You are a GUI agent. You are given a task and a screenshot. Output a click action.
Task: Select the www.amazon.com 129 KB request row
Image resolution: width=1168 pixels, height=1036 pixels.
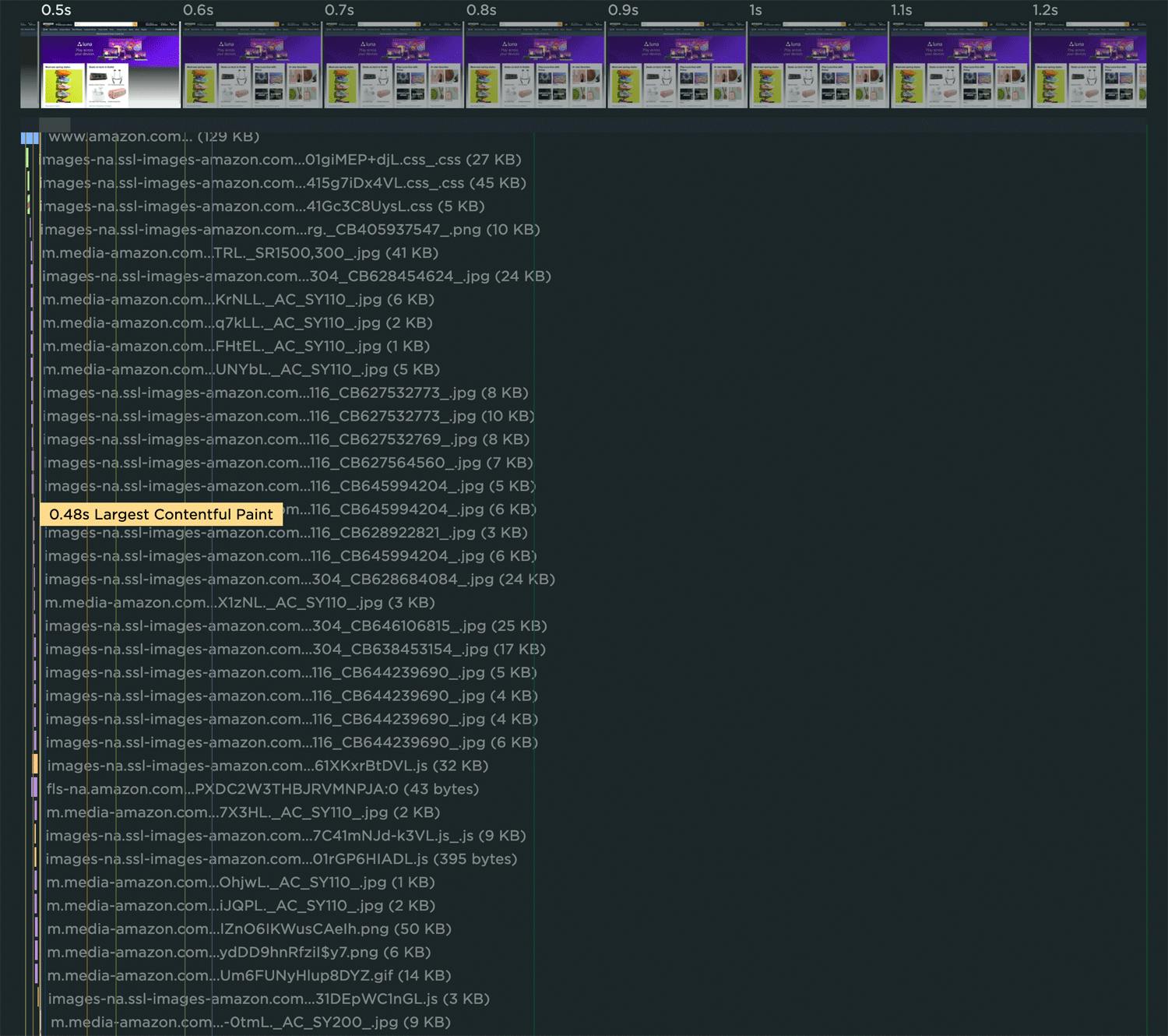coord(153,136)
